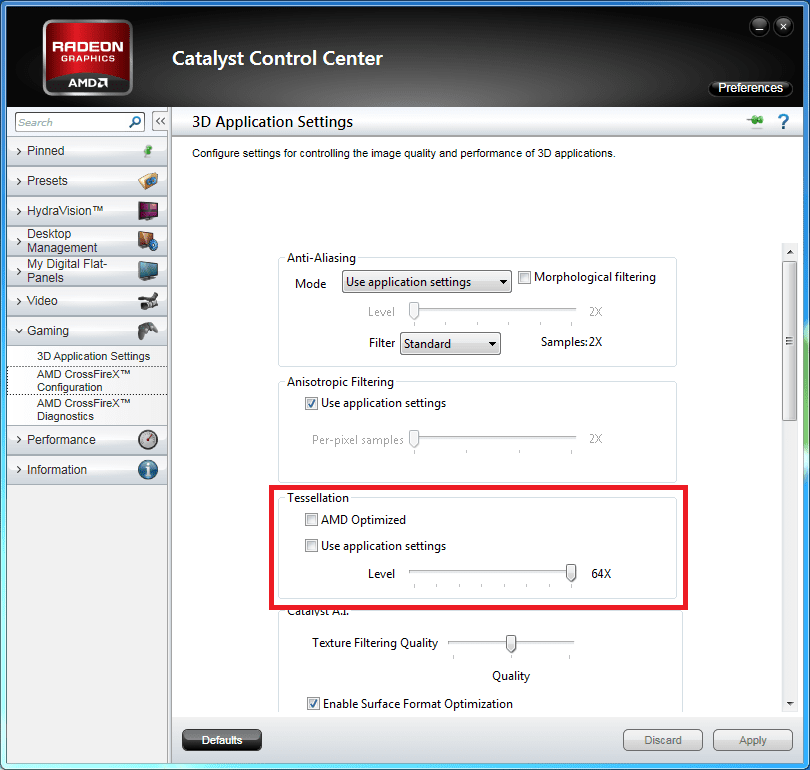The width and height of the screenshot is (810, 770).
Task: Click the Anti-Aliasing Level slider handle
Action: (x=414, y=311)
